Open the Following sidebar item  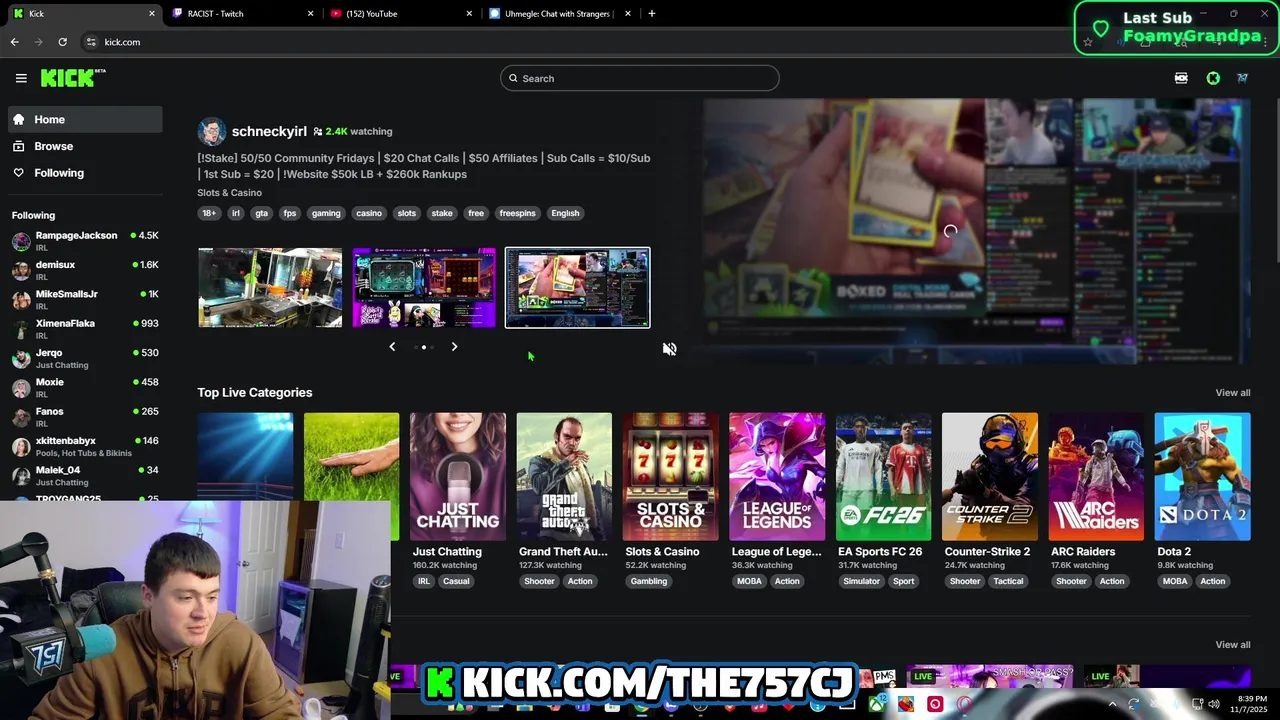tap(85, 173)
